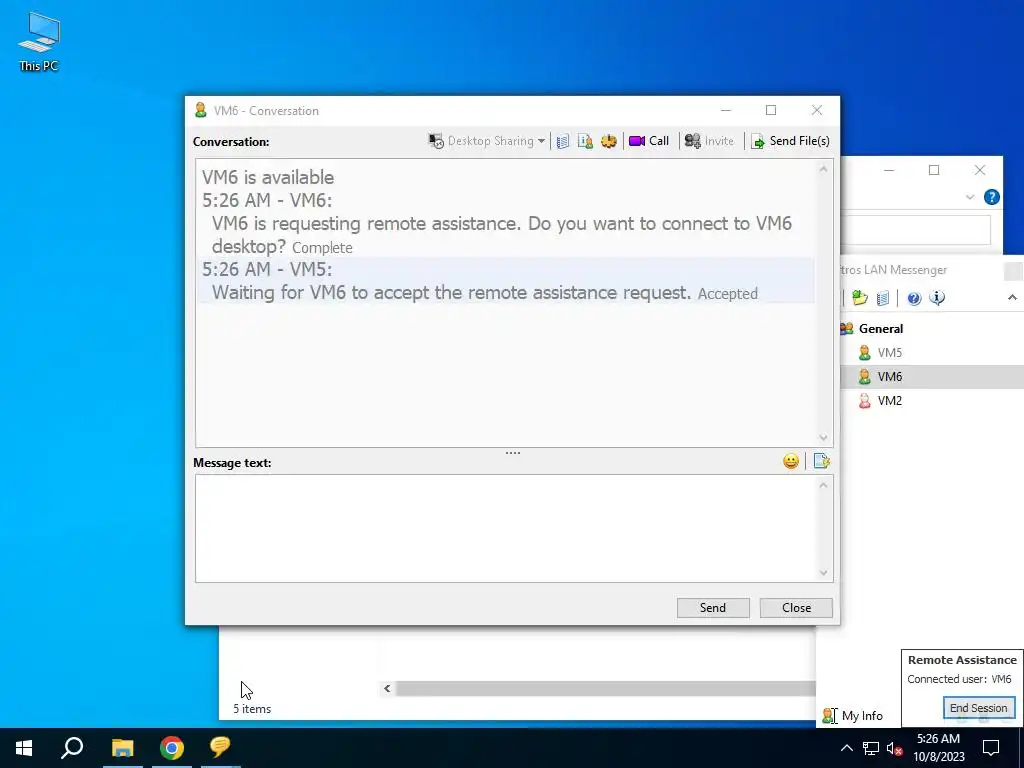Minimize the VM6 Conversation window
Image resolution: width=1024 pixels, height=768 pixels.
point(726,110)
